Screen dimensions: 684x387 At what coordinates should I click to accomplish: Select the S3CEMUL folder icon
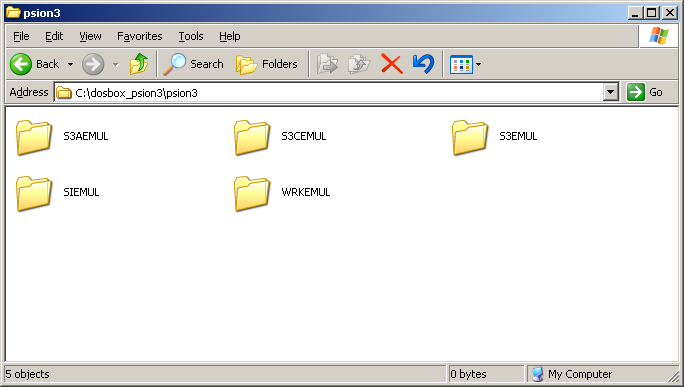pos(252,137)
